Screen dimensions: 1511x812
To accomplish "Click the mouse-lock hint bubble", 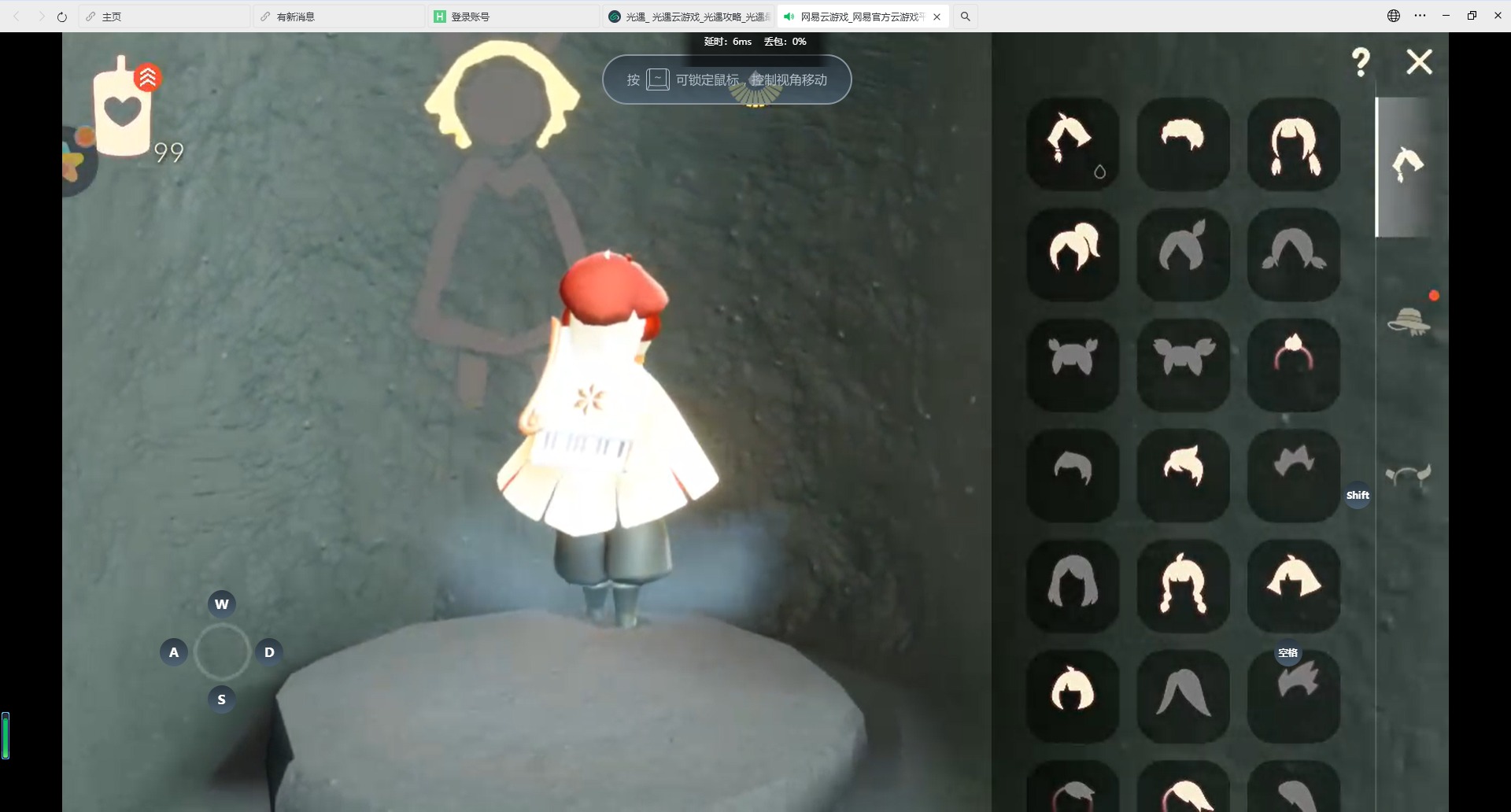I will coord(727,79).
